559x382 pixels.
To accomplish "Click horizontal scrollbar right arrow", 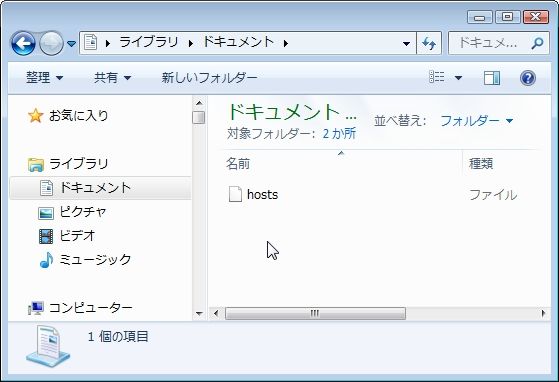I will click(543, 313).
